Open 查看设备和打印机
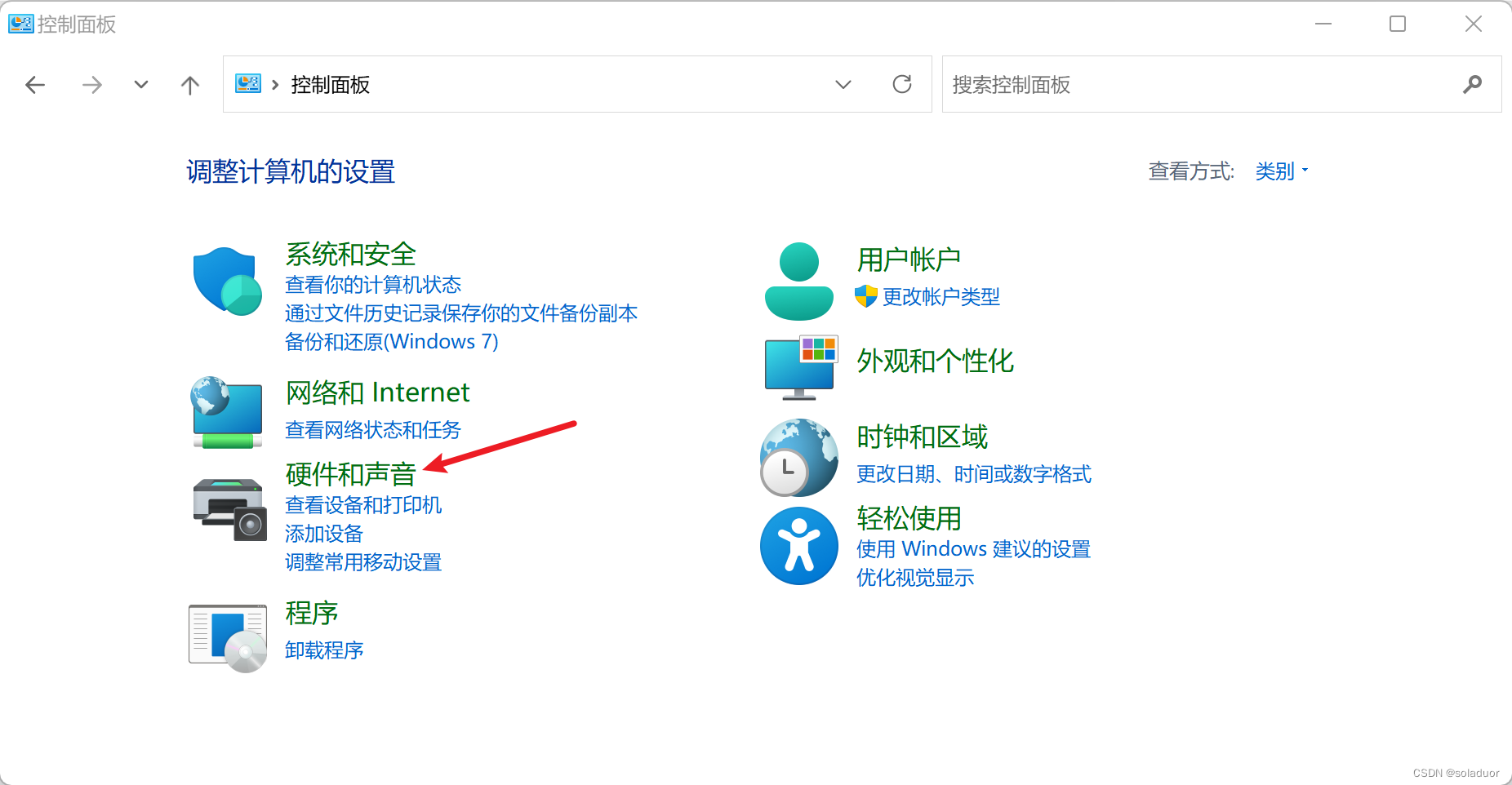The width and height of the screenshot is (1512, 785). [362, 504]
